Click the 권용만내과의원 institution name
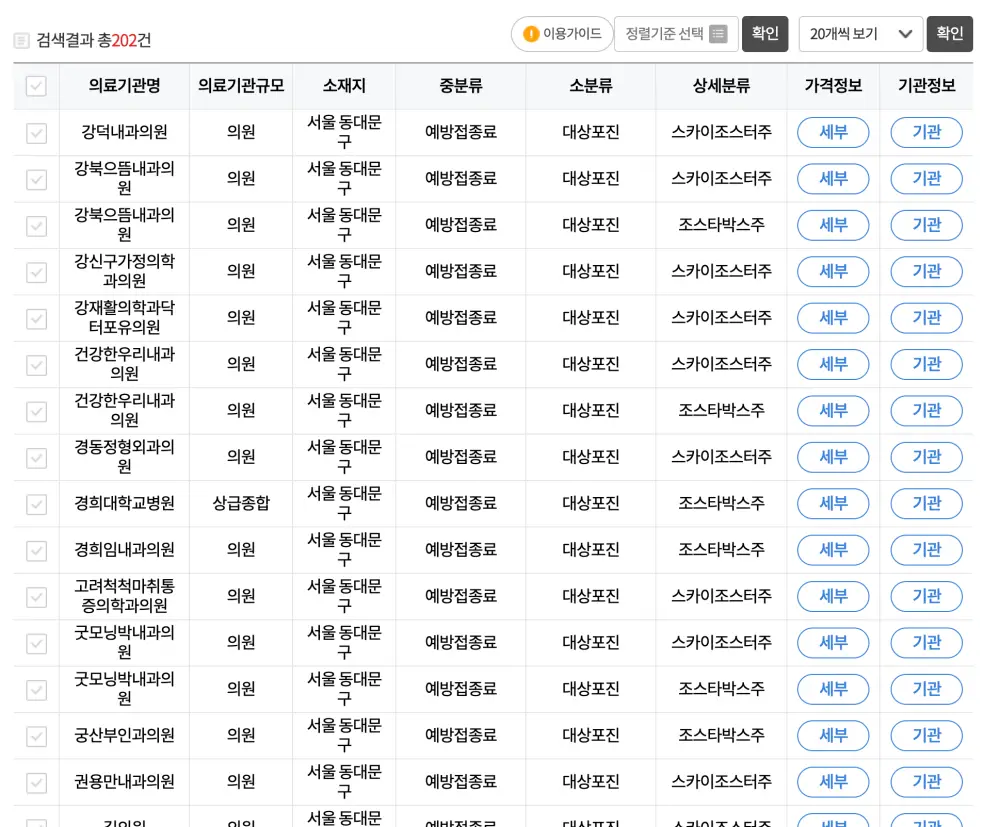Screen dimensions: 1000x827 click(124, 782)
